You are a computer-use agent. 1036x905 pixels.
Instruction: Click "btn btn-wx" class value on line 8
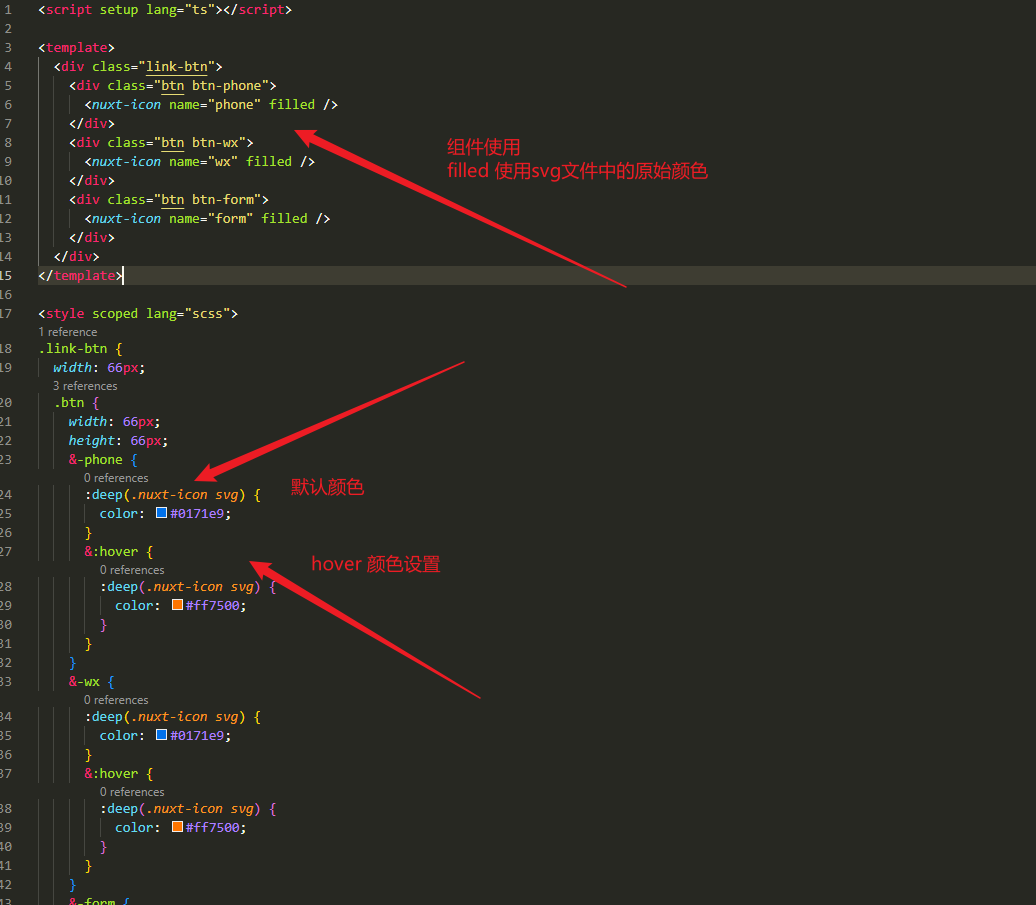(204, 143)
